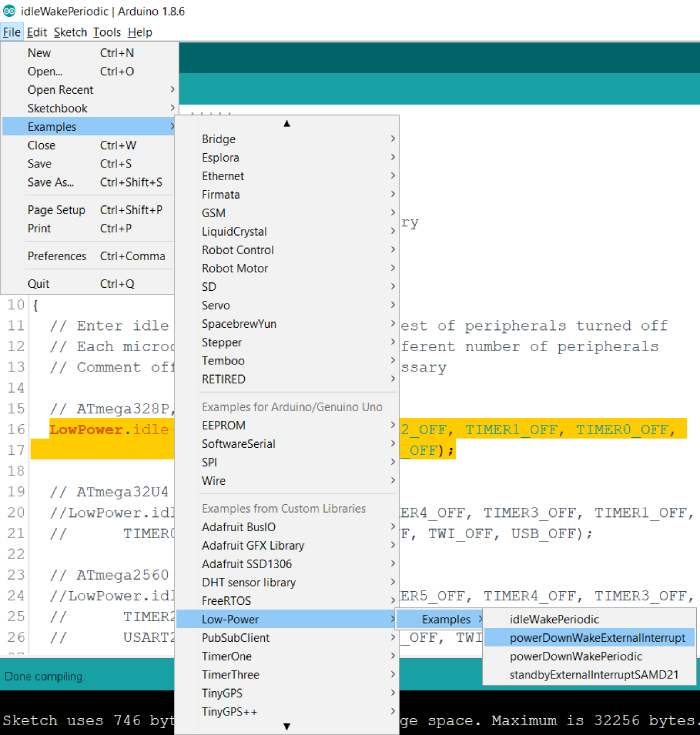Open the Stepper examples submenu
The height and width of the screenshot is (735, 700).
(x=287, y=342)
